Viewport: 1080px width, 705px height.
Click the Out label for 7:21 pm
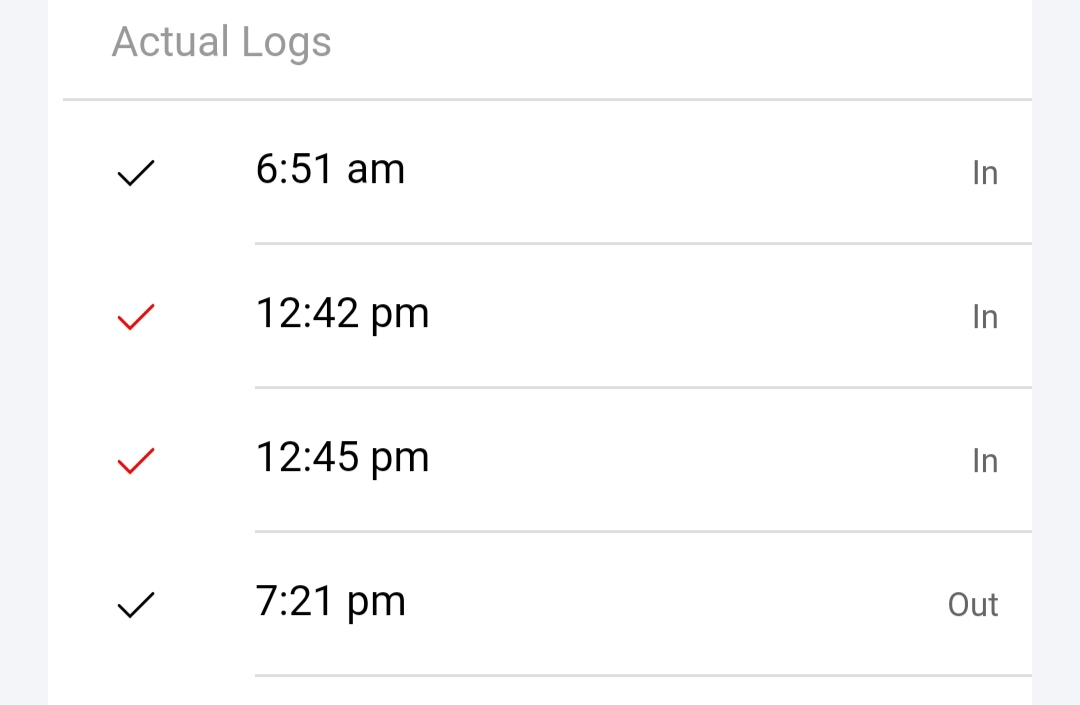coord(973,605)
